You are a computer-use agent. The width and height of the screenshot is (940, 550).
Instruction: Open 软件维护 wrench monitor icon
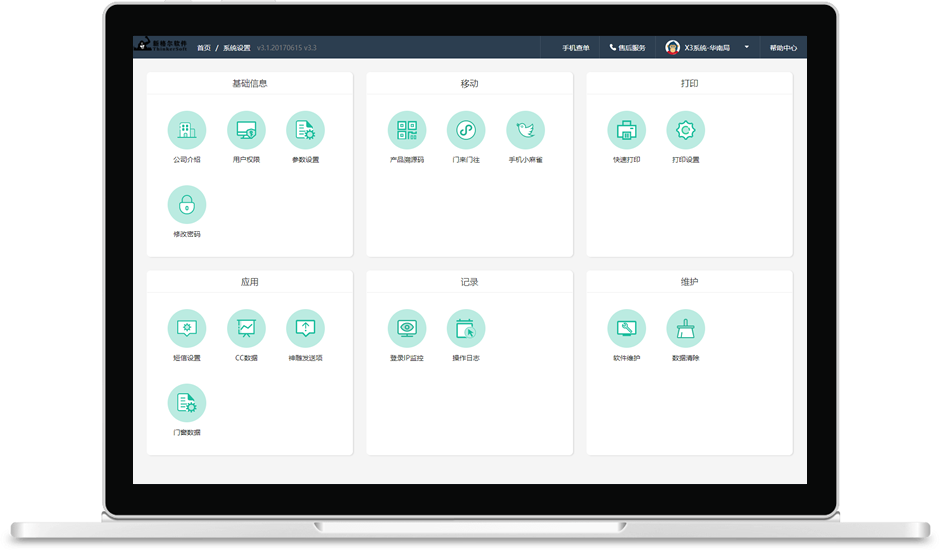coord(626,328)
